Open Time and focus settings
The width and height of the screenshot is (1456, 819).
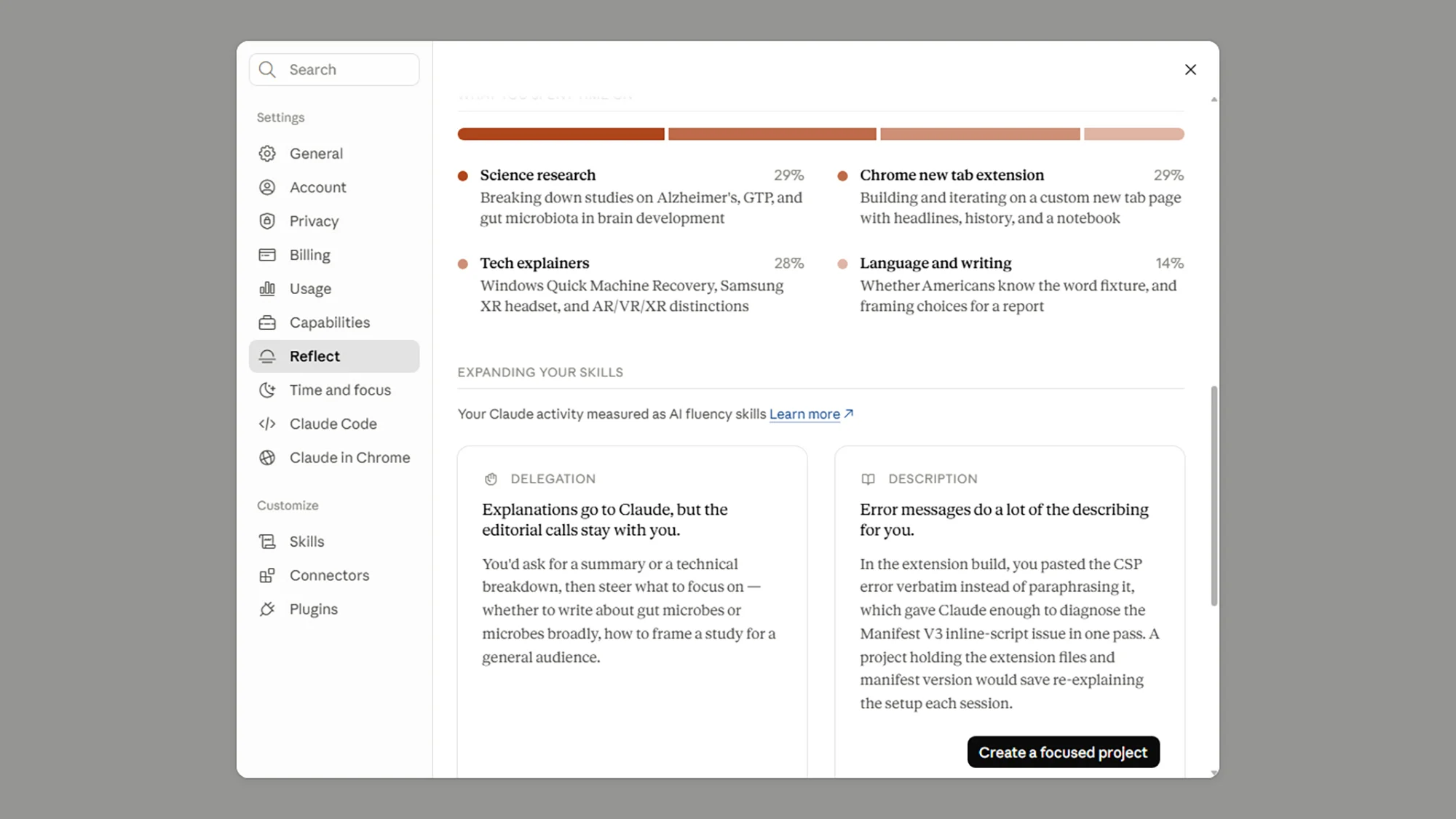click(334, 390)
